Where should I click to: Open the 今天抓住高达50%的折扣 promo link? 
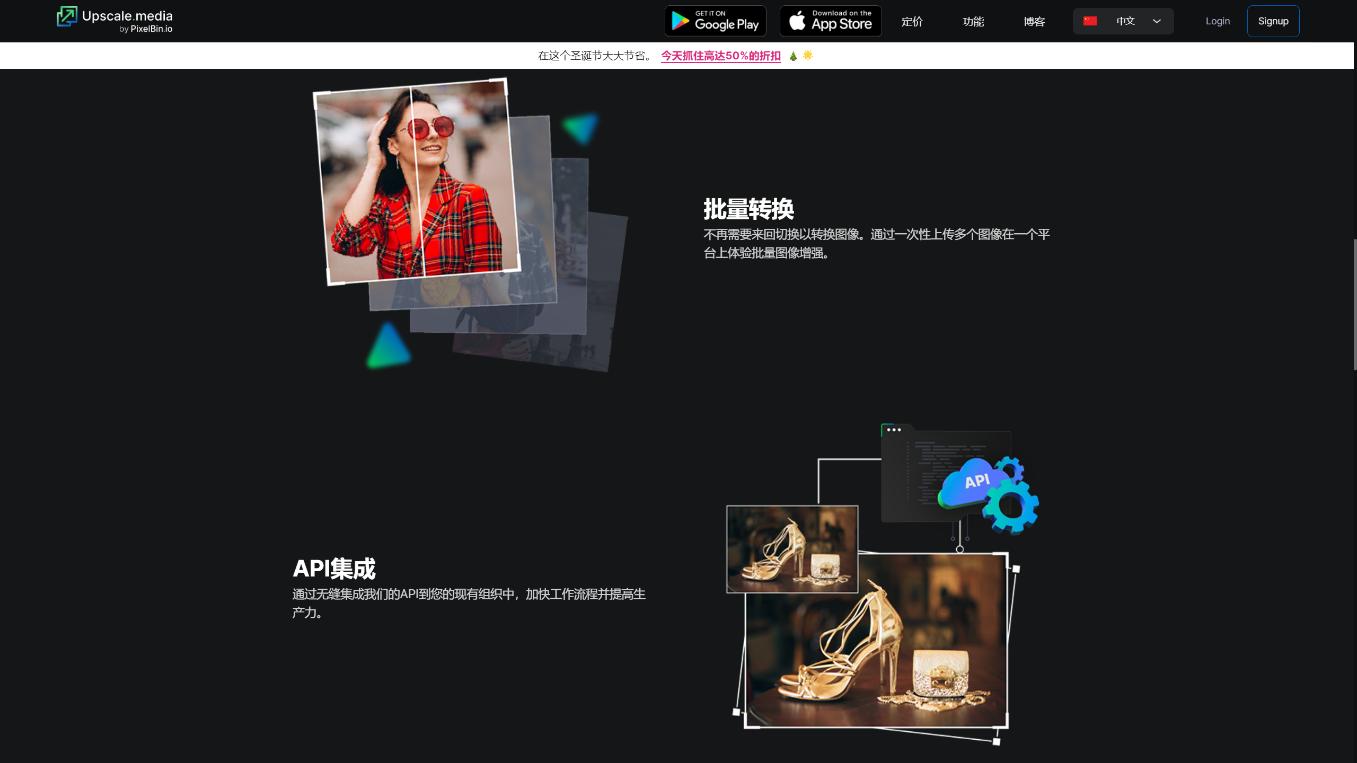pos(721,56)
